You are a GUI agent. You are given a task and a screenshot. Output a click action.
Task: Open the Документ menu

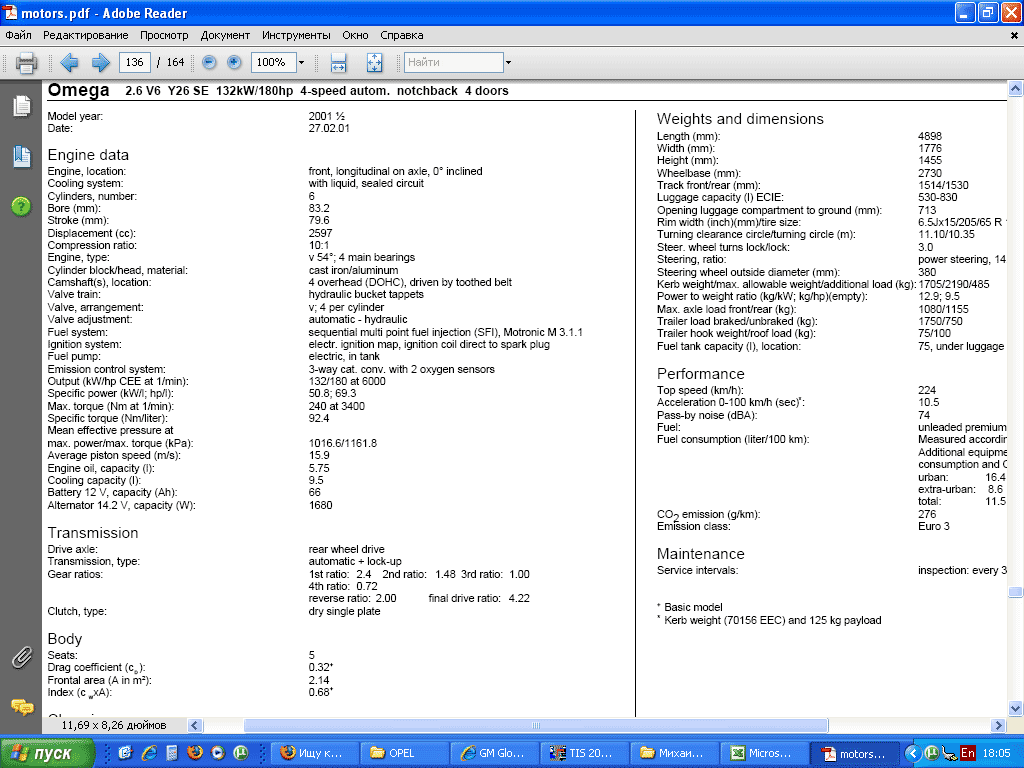(x=225, y=35)
